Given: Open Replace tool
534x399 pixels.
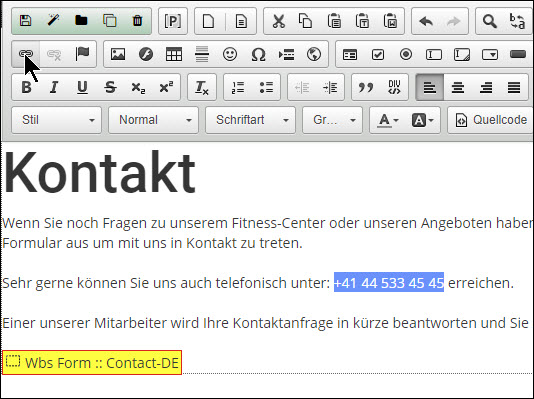Looking at the screenshot, I should tap(517, 21).
